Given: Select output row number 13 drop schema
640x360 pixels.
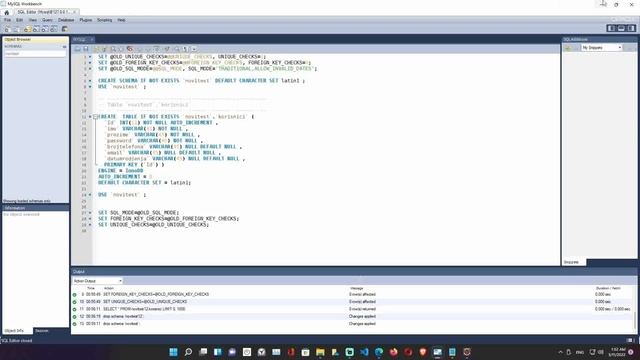Looking at the screenshot, I should 353,324.
